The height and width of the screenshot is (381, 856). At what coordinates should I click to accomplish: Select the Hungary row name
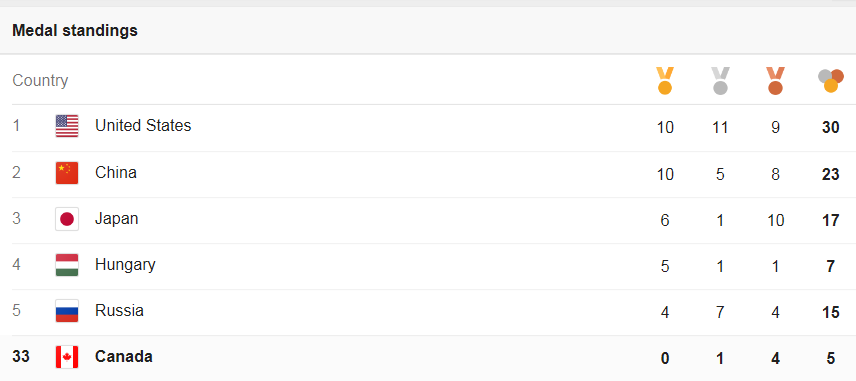[x=125, y=265]
